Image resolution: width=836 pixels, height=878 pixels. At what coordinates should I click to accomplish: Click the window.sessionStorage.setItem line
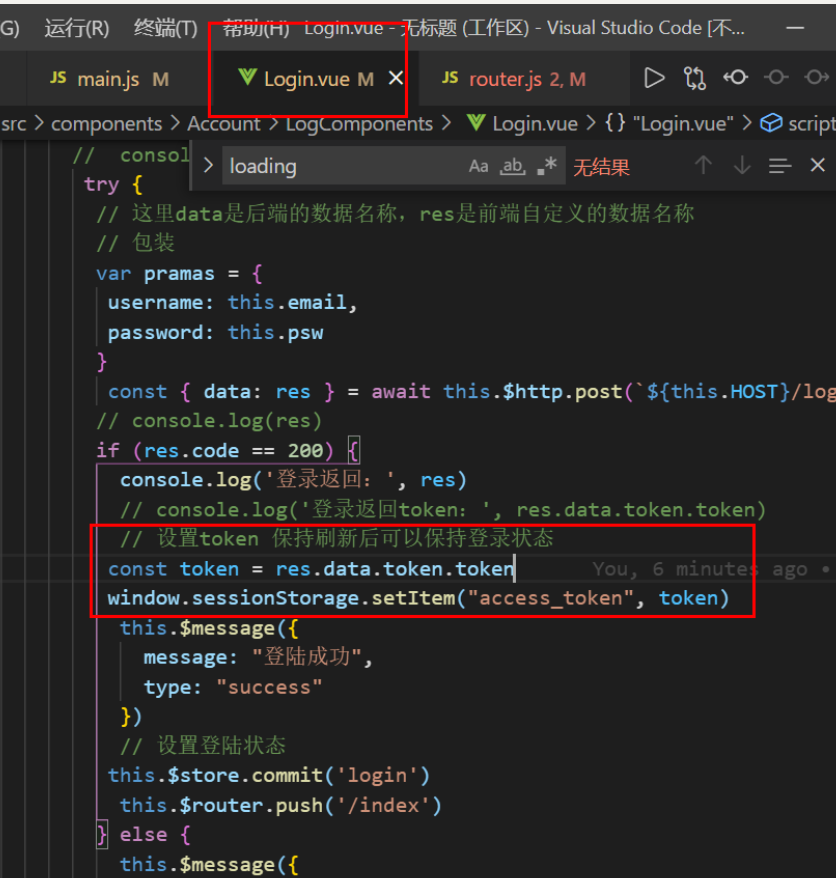pos(418,598)
